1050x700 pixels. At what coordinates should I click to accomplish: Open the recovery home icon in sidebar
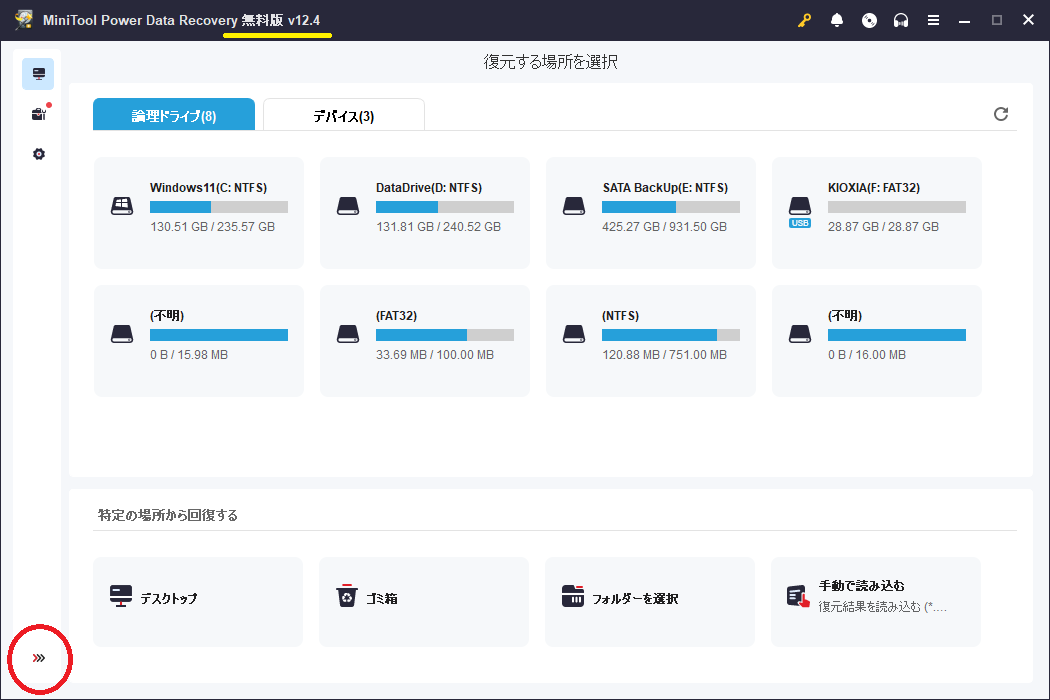(x=38, y=74)
